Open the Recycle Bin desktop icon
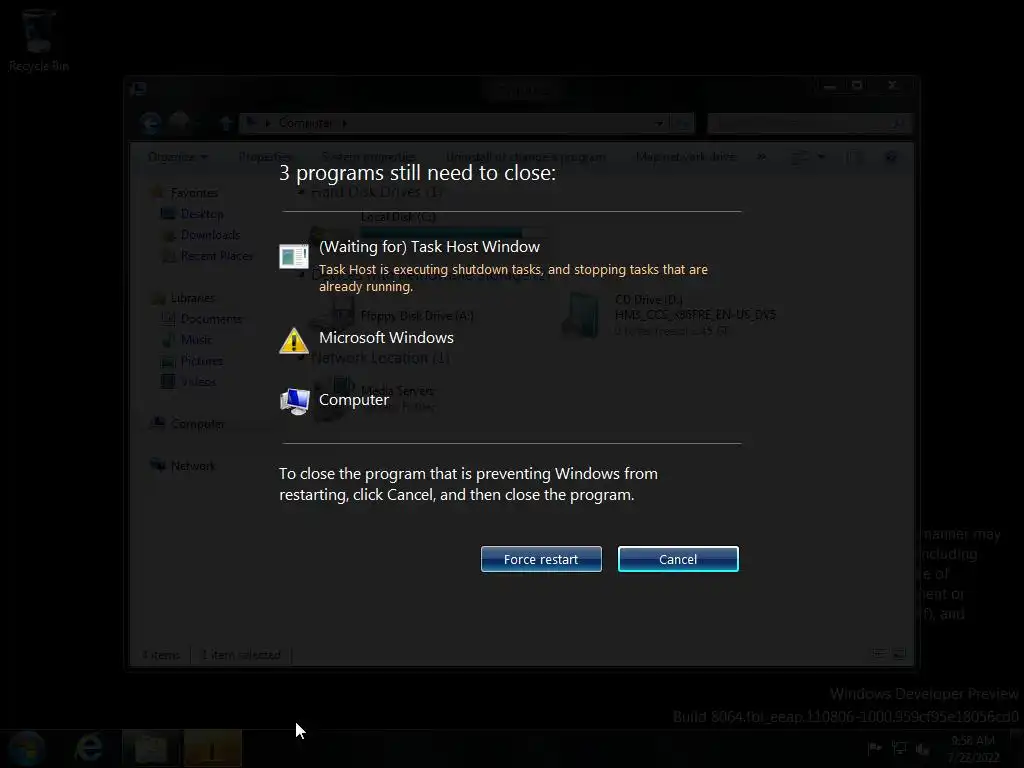Screen dimensions: 1024x768 point(39,40)
